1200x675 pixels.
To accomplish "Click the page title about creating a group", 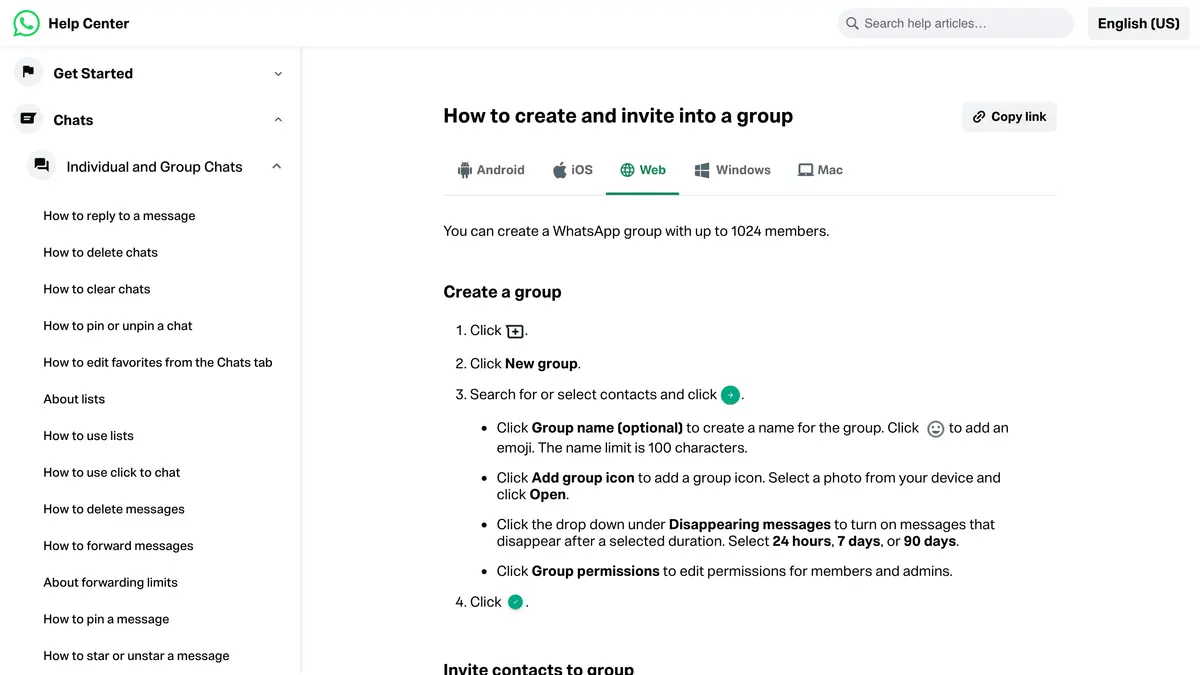I will pyautogui.click(x=618, y=116).
